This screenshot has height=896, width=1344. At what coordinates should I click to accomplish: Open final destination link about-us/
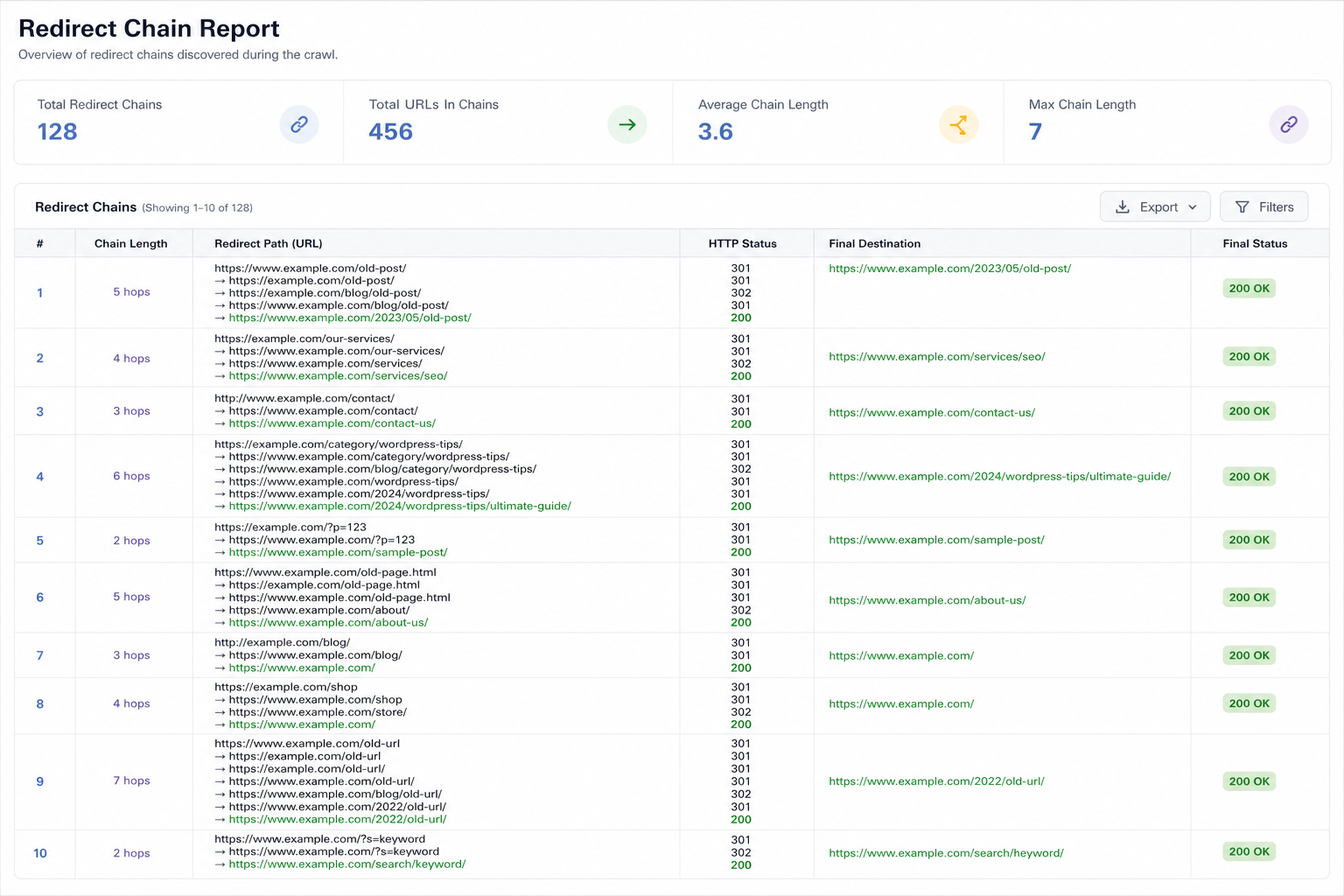pos(927,600)
